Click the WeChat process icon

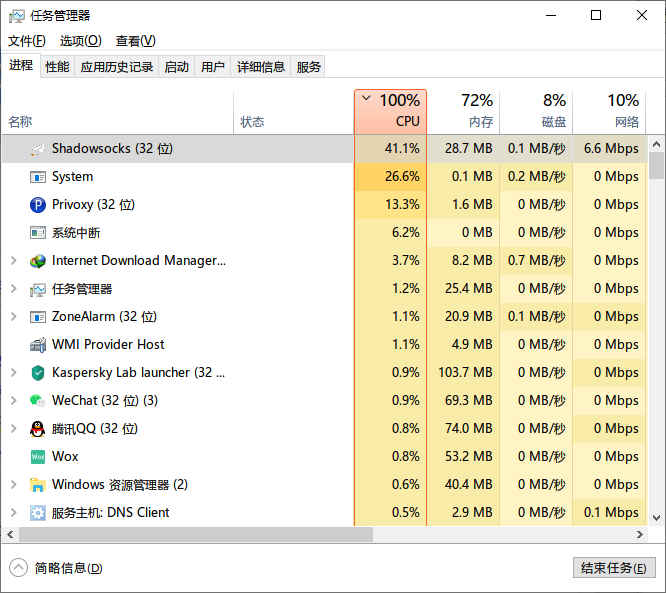[38, 401]
